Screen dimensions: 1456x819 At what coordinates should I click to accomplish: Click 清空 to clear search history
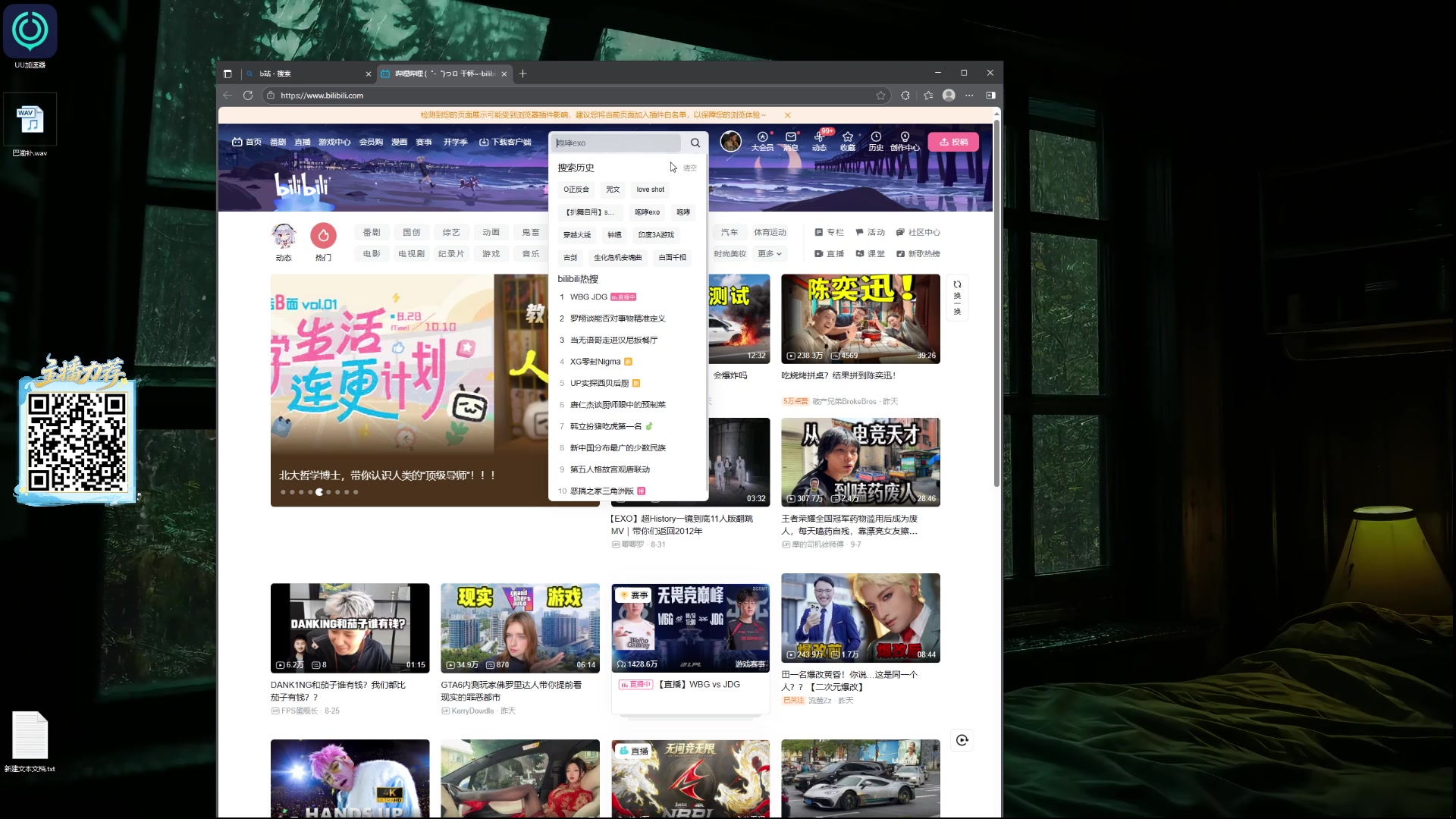click(689, 168)
